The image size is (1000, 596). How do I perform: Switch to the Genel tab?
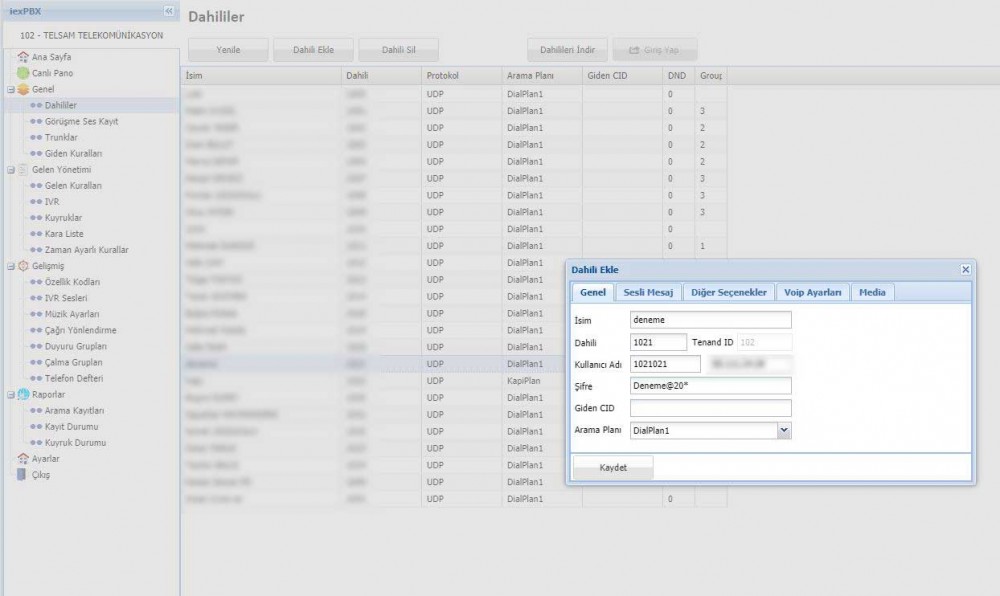[592, 292]
